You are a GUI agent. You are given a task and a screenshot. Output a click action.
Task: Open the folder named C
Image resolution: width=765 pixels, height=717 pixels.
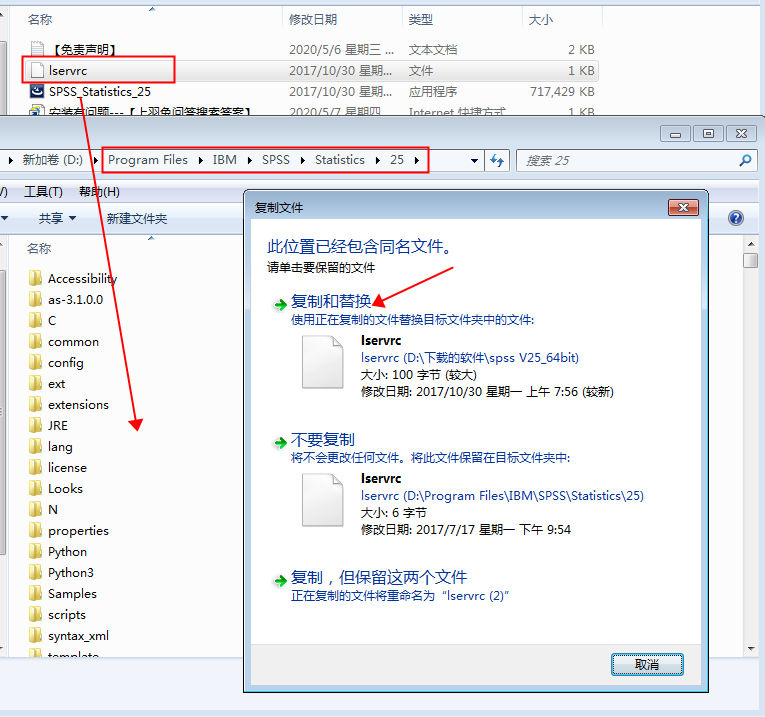click(43, 320)
